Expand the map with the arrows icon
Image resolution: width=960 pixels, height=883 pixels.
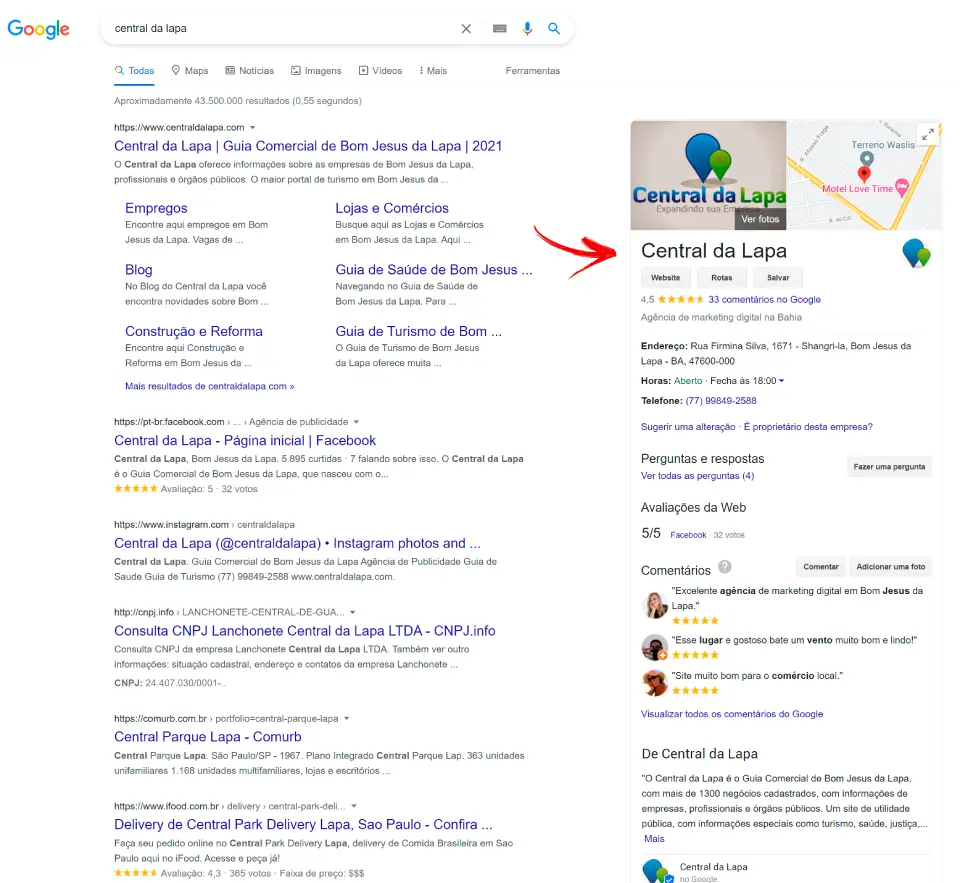click(x=928, y=134)
